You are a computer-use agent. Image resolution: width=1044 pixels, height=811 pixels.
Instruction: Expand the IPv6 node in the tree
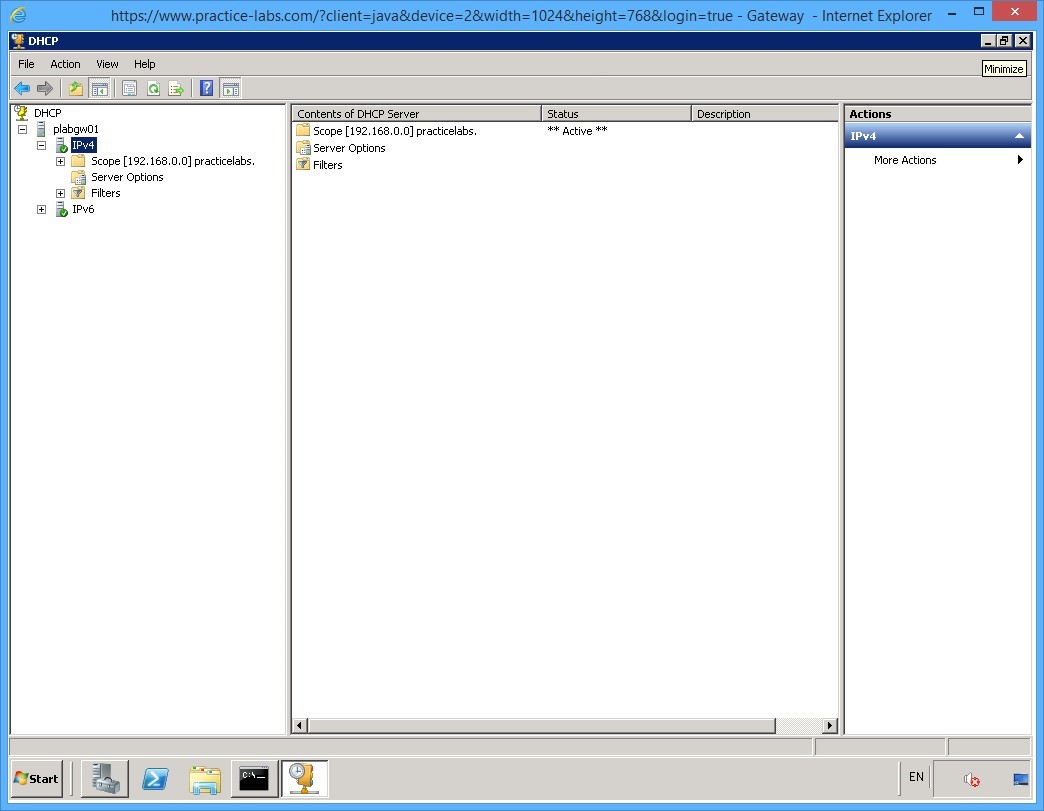41,209
